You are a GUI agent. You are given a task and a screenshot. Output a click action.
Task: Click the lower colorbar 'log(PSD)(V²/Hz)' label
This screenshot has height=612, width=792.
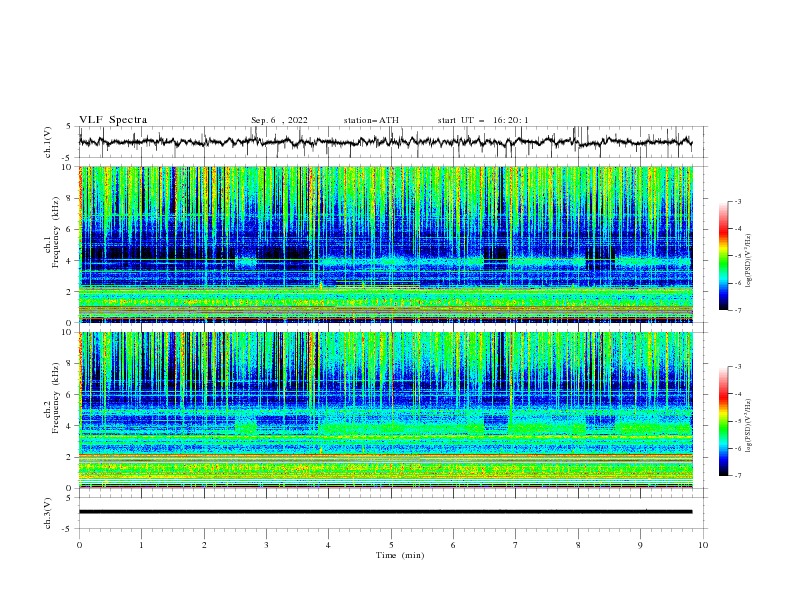748,426
